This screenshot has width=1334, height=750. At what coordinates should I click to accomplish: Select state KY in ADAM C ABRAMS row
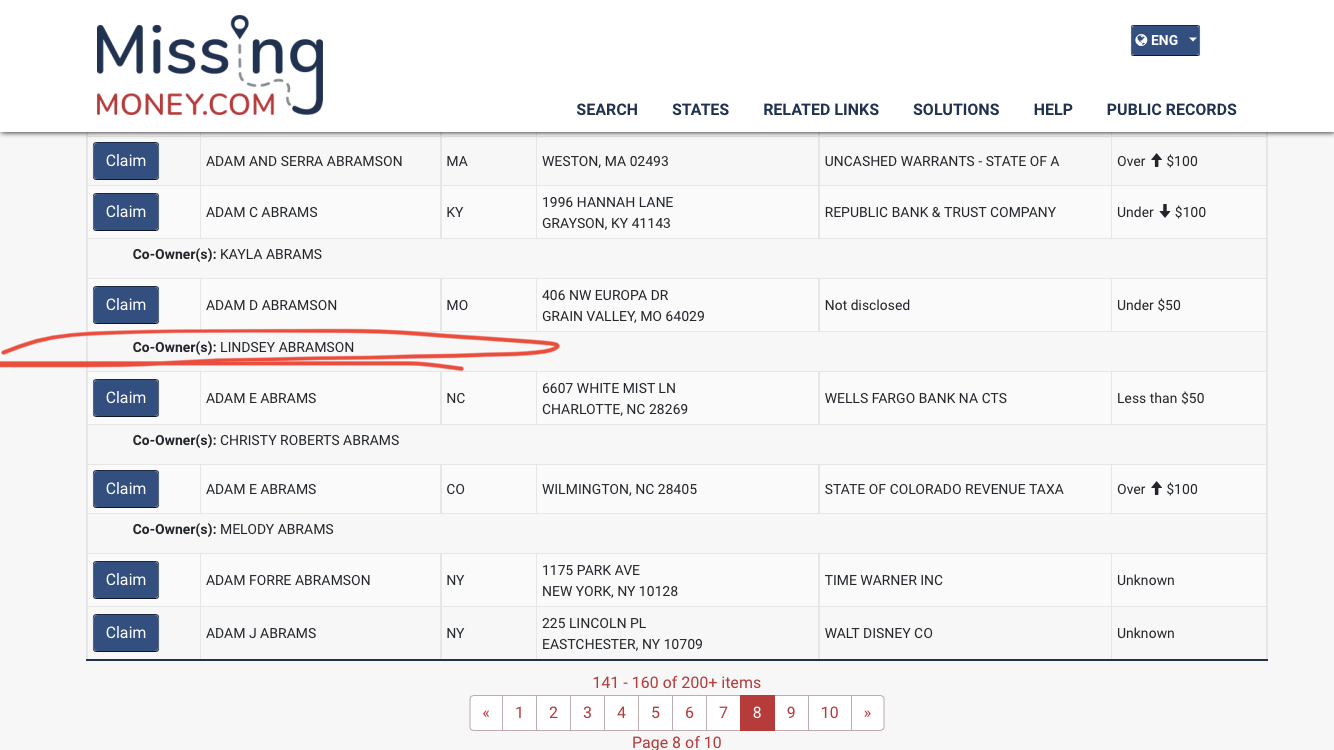[x=455, y=212]
